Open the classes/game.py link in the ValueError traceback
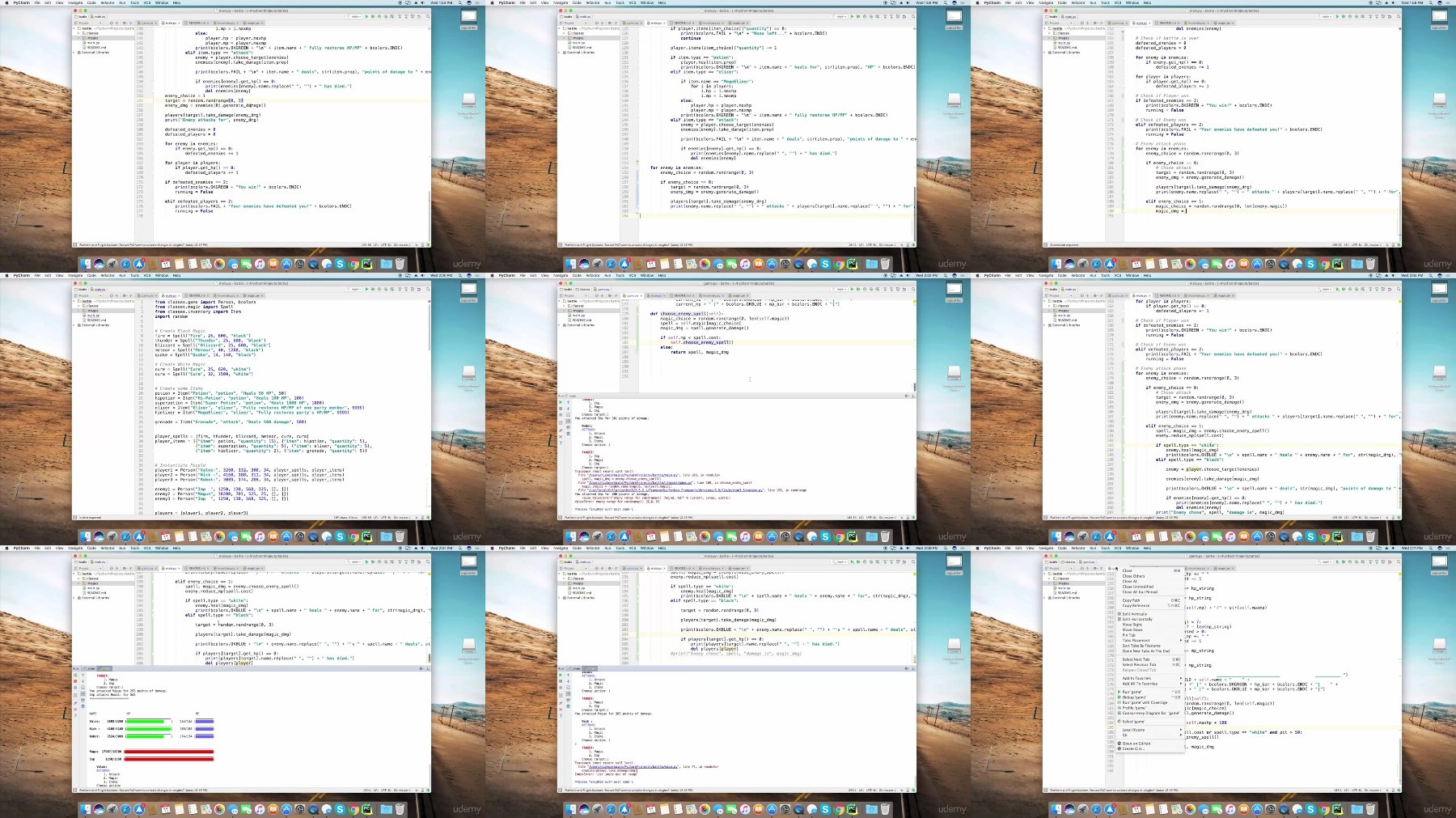1456x818 pixels. [641, 483]
